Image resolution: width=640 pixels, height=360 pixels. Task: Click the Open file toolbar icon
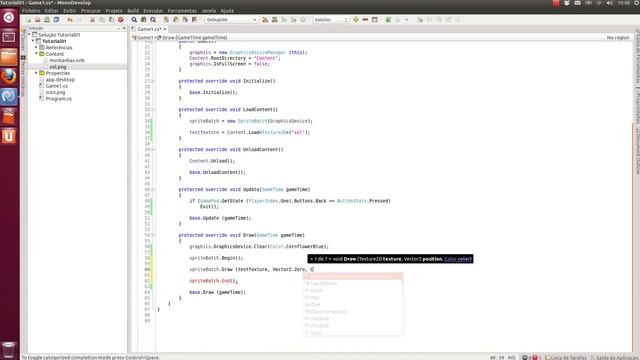click(x=38, y=20)
